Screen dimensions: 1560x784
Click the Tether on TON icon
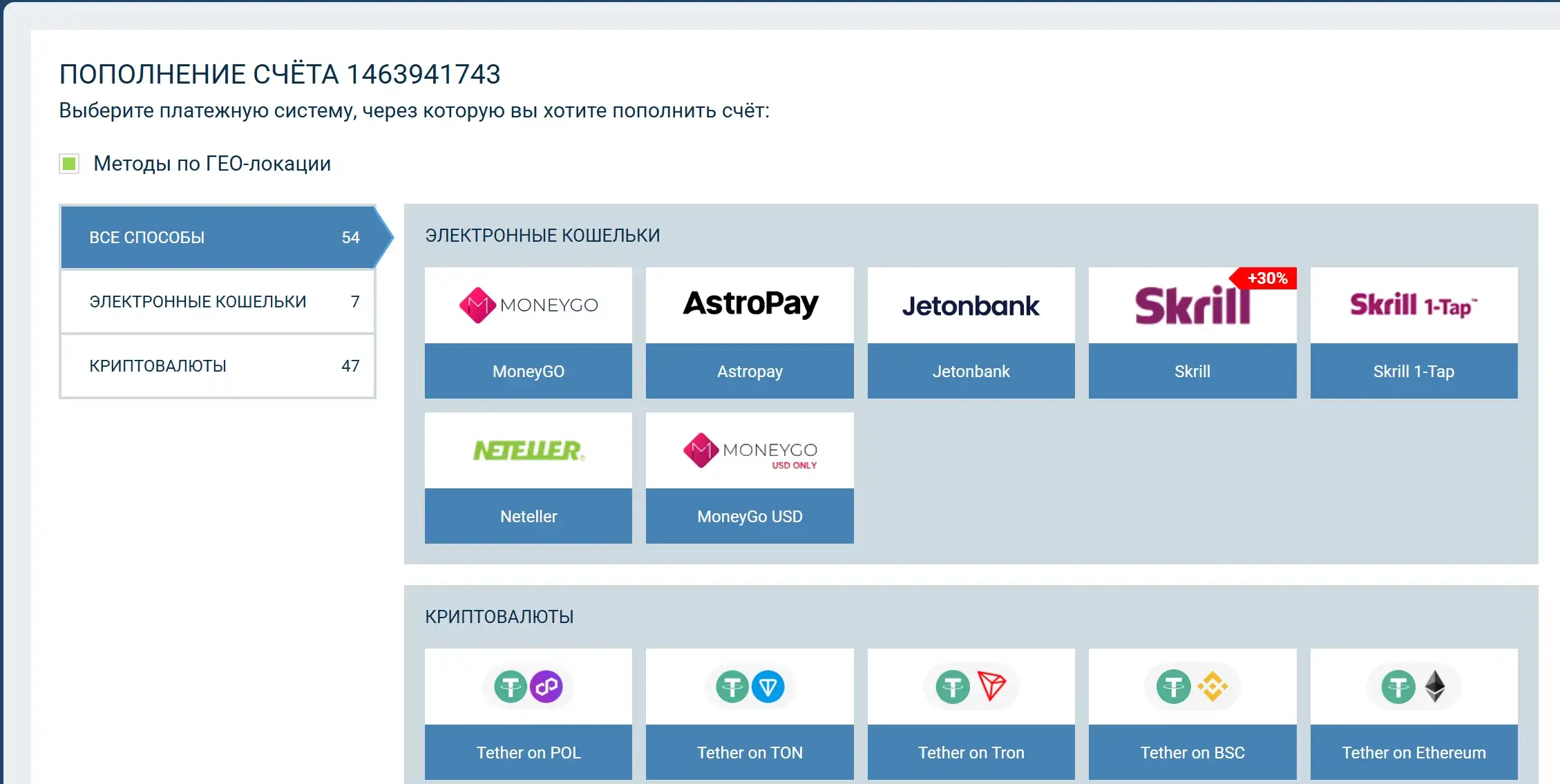point(750,686)
